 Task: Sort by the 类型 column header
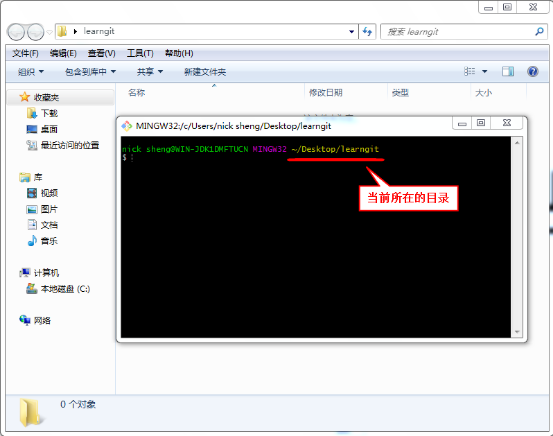point(400,93)
